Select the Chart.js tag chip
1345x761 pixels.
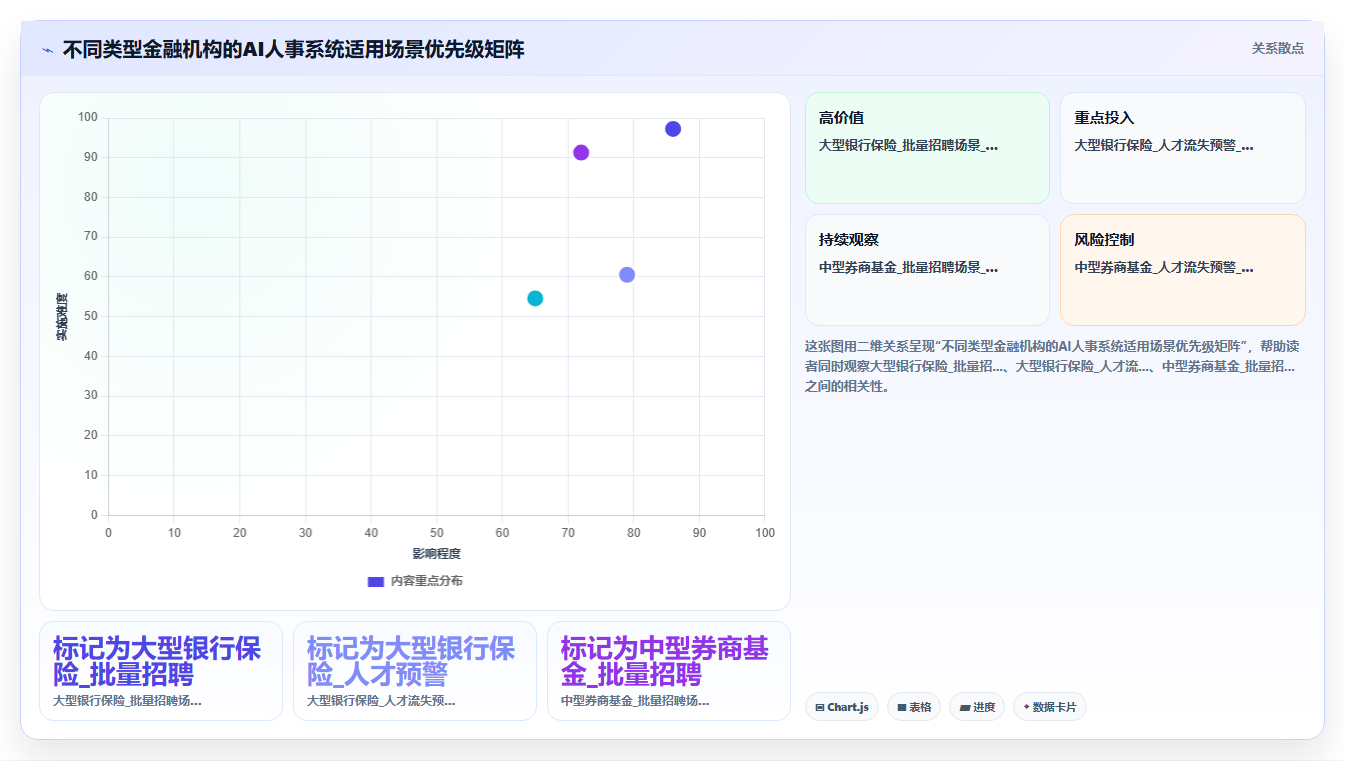tap(842, 707)
